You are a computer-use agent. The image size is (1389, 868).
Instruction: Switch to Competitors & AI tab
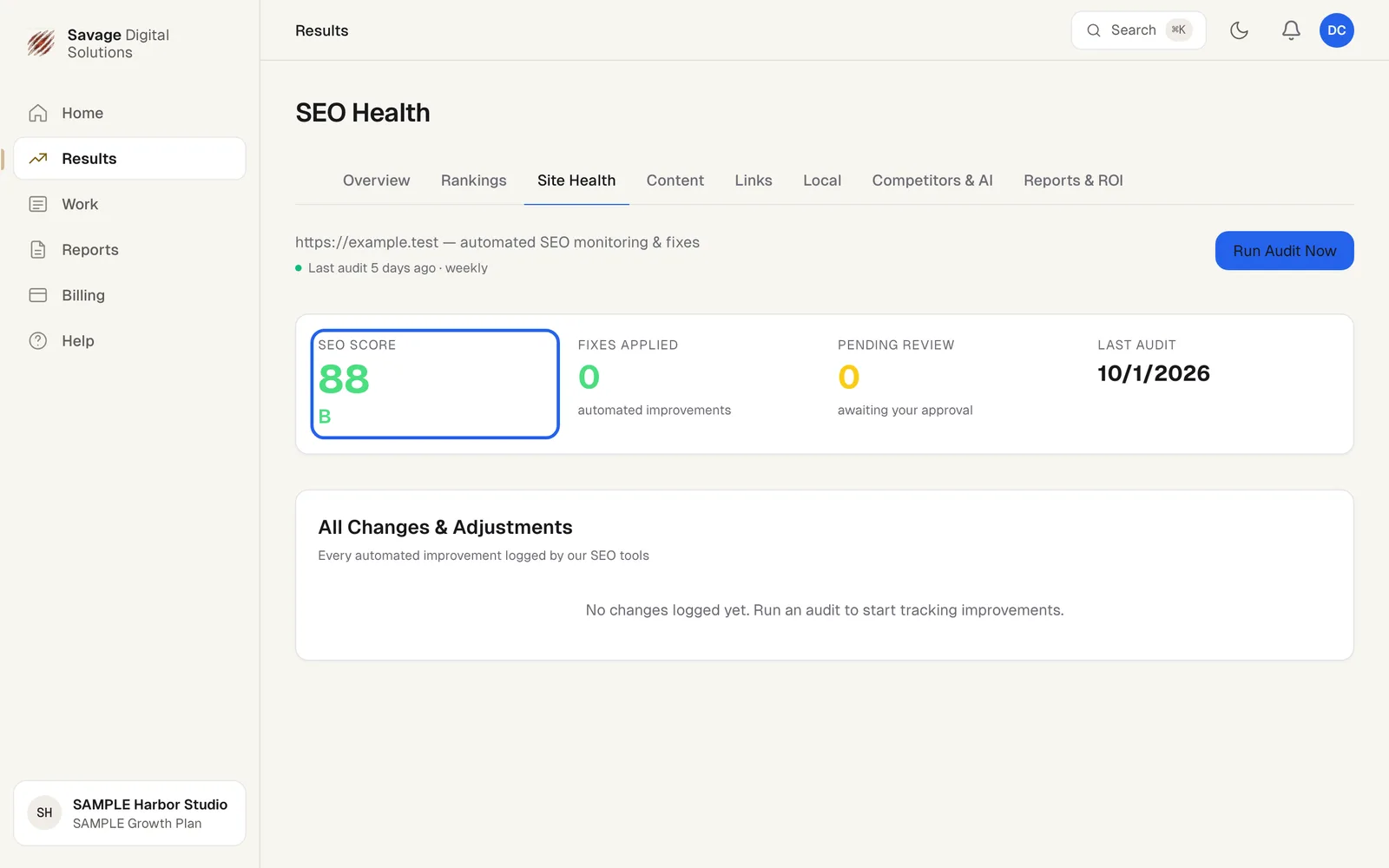[x=932, y=181]
